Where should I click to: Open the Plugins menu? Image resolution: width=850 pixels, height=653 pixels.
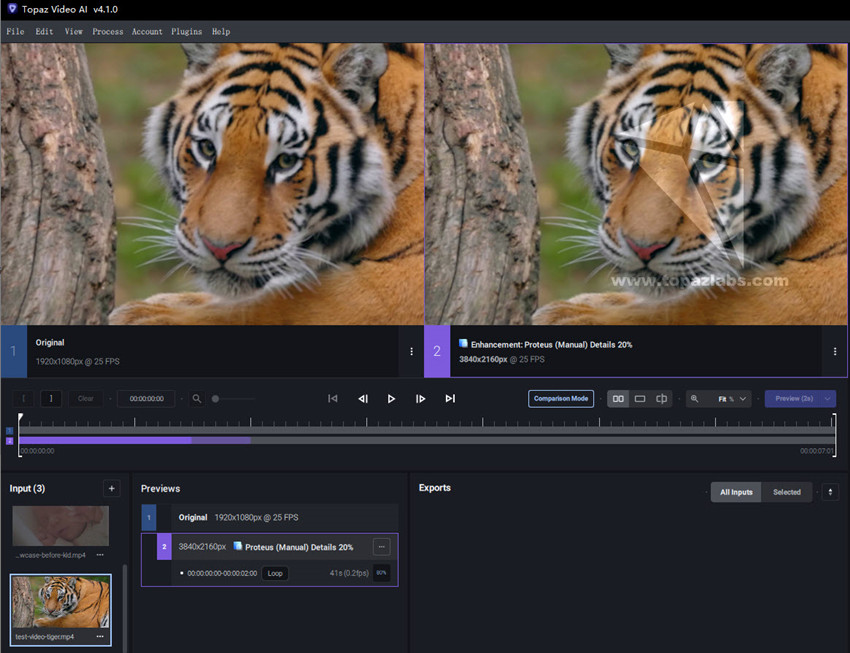click(186, 31)
